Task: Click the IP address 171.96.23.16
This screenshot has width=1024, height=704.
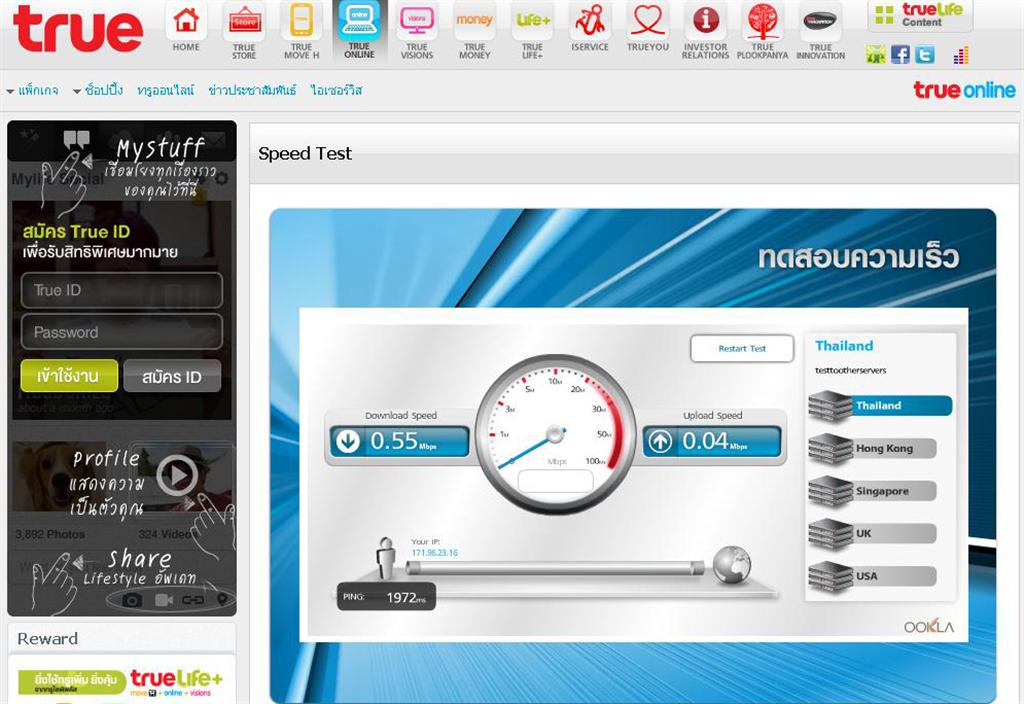Action: click(x=434, y=552)
